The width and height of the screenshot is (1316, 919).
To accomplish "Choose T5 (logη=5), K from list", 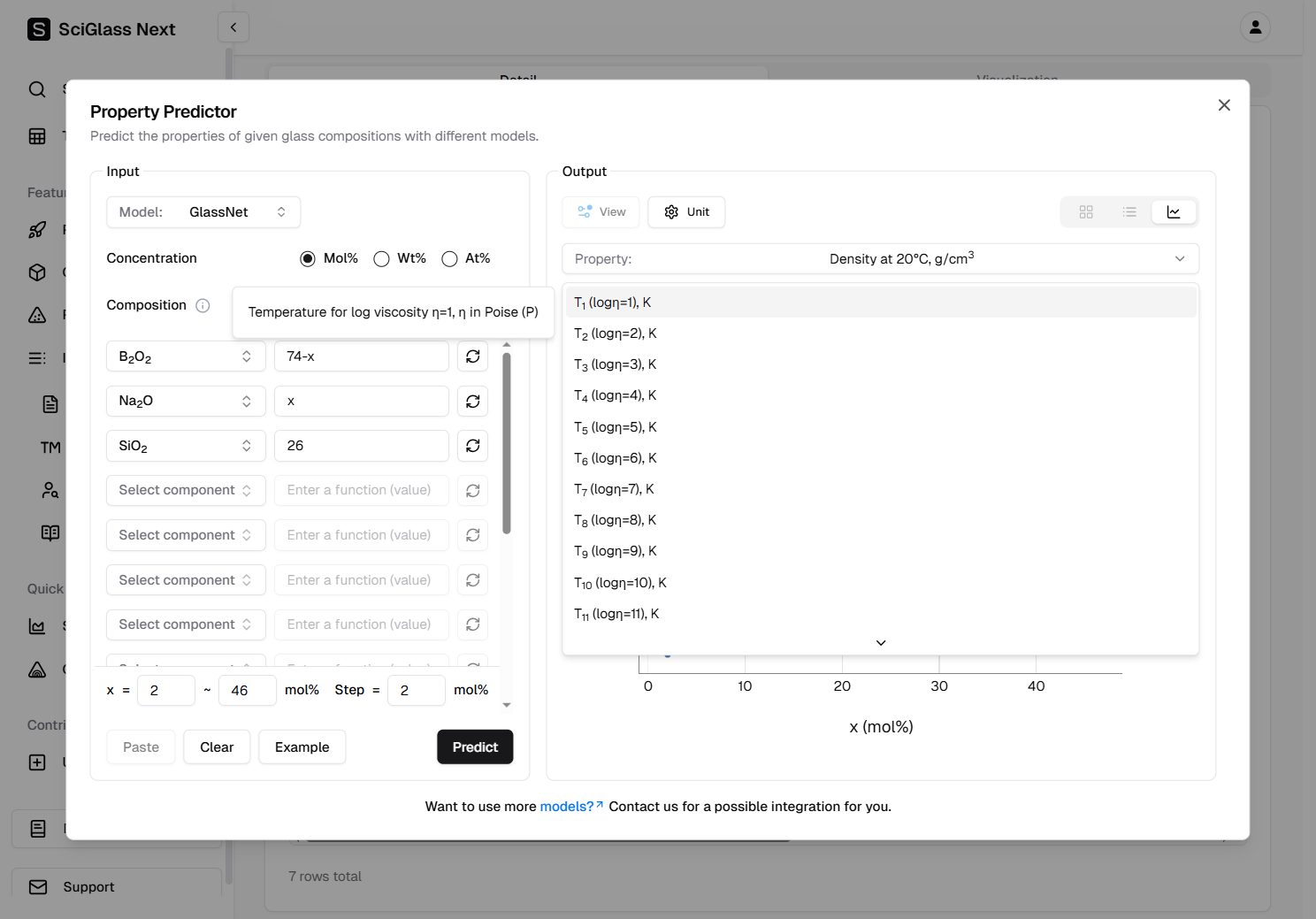I will coord(616,427).
